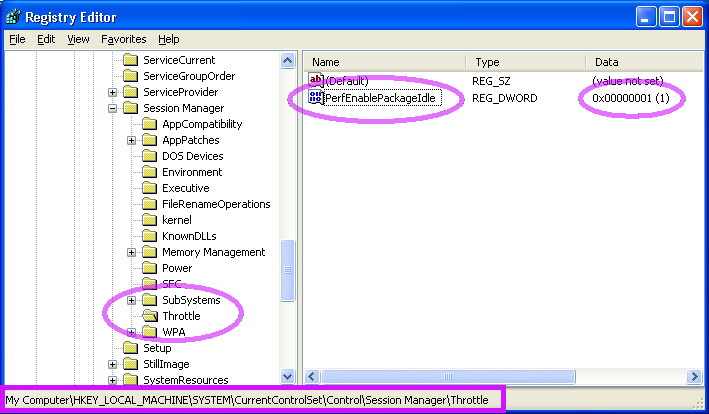Open the Favorites menu
This screenshot has width=709, height=414.
[123, 39]
